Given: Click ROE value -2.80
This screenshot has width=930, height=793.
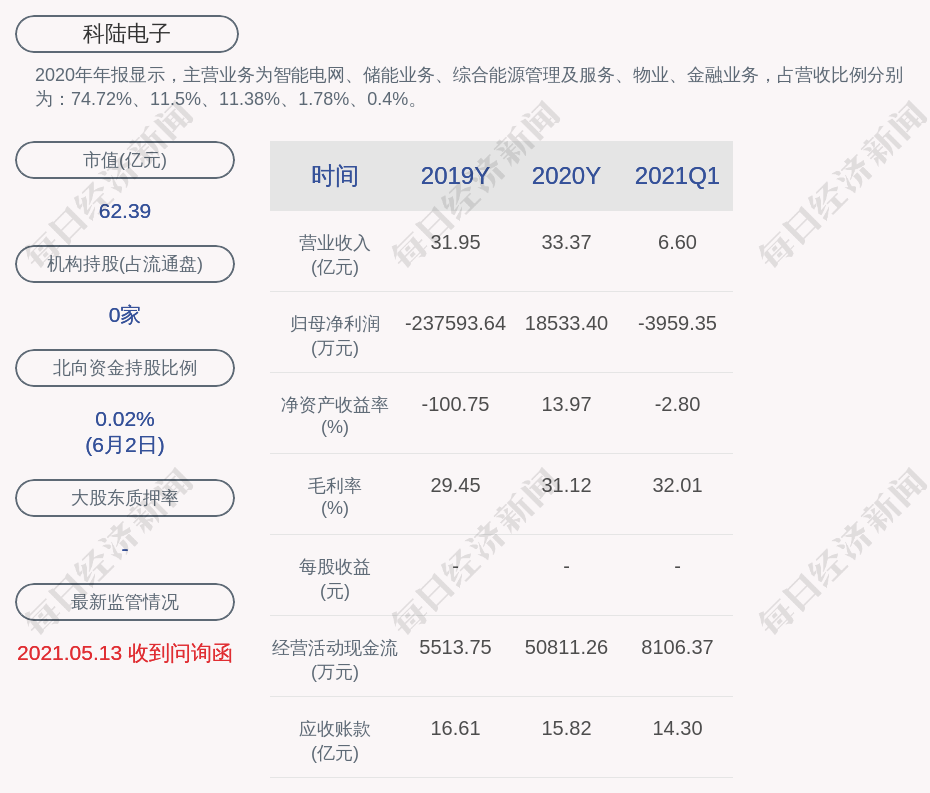Looking at the screenshot, I should click(x=677, y=405).
